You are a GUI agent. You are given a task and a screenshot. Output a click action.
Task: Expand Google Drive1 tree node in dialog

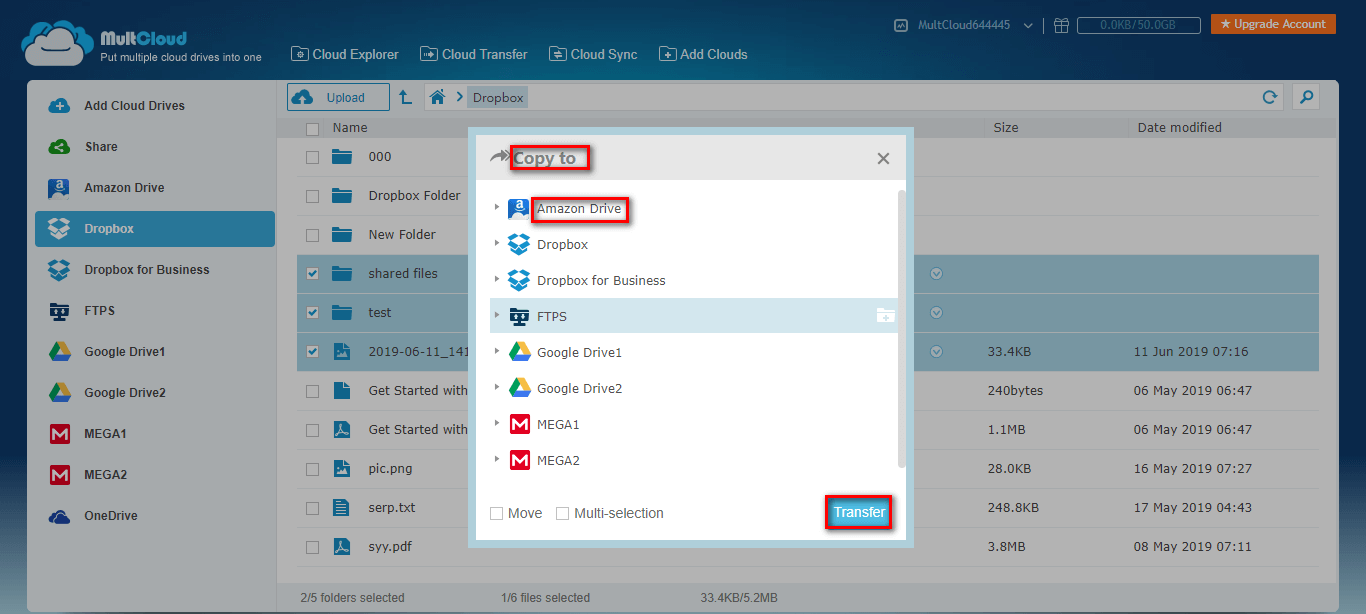497,351
